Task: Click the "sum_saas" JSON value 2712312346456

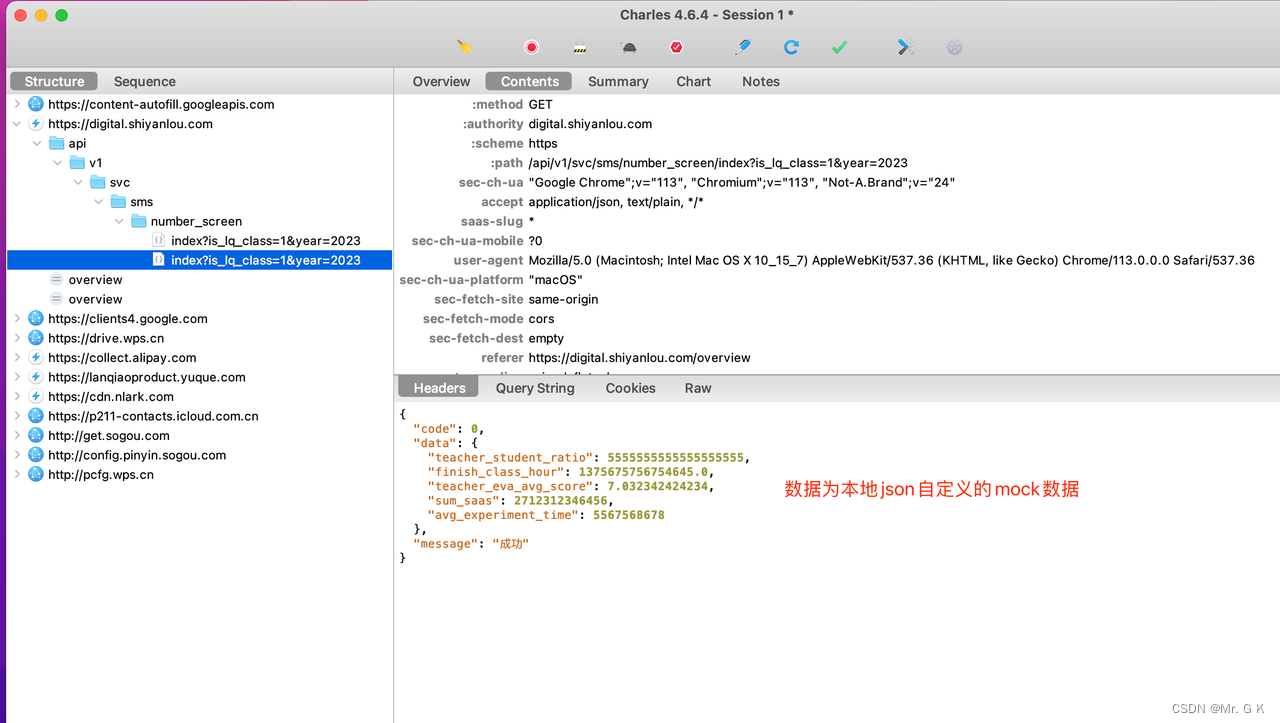Action: pyautogui.click(x=560, y=501)
